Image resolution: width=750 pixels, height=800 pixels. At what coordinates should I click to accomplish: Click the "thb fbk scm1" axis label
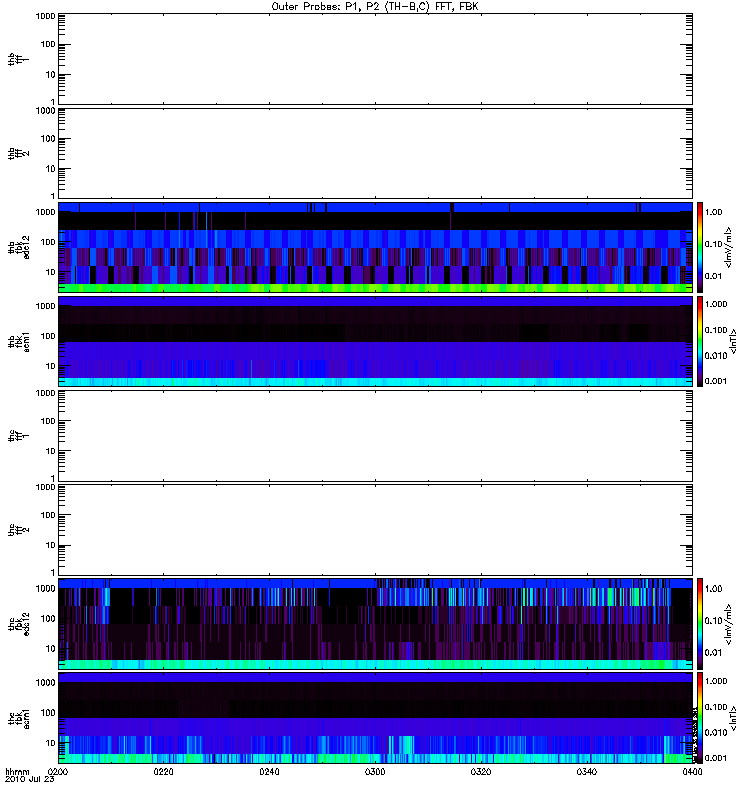pyautogui.click(x=19, y=342)
